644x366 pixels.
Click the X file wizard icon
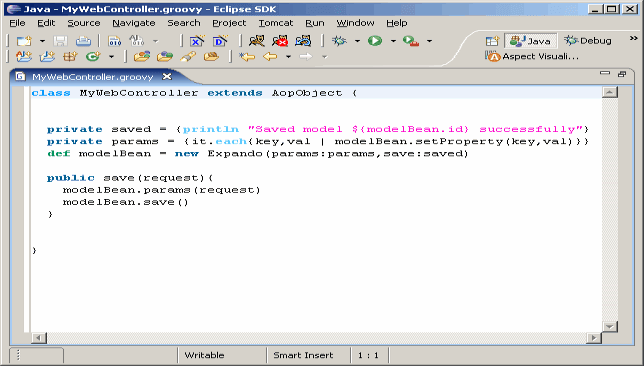point(197,41)
